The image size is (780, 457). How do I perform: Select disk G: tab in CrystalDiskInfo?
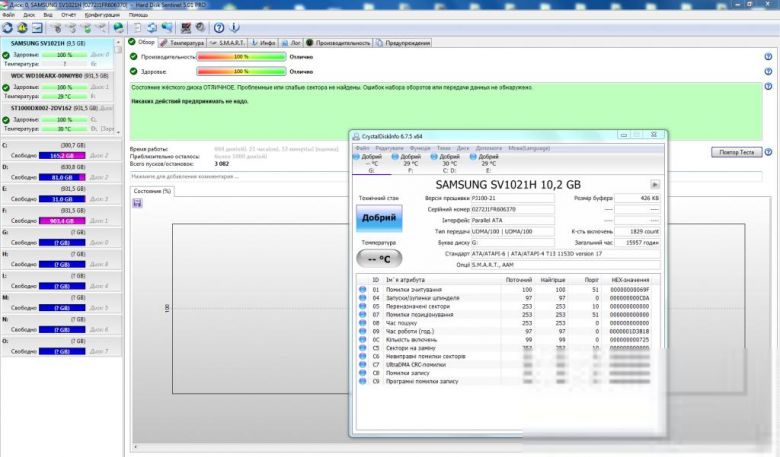pyautogui.click(x=372, y=164)
